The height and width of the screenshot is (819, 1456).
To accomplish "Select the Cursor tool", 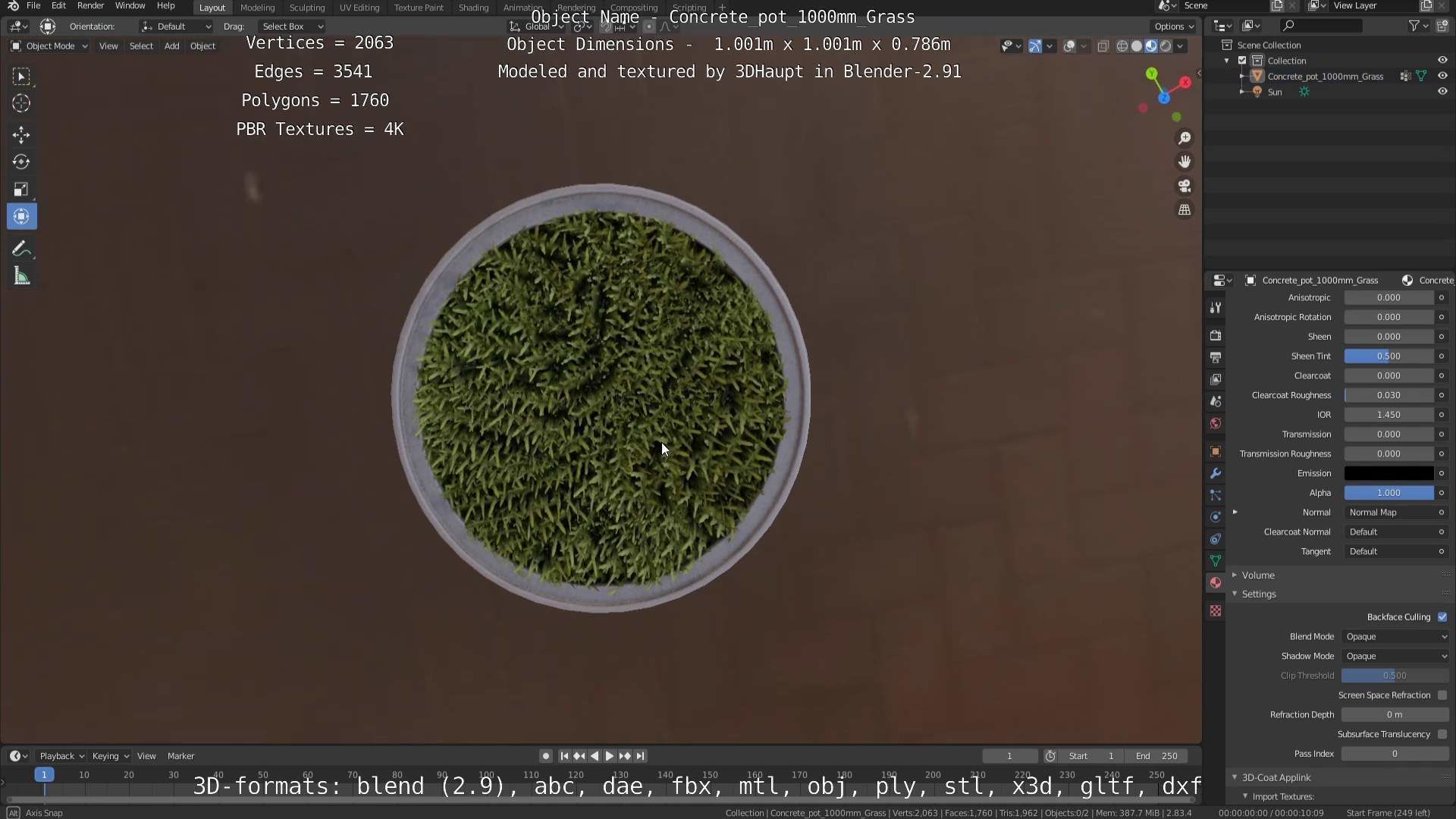I will tap(21, 103).
